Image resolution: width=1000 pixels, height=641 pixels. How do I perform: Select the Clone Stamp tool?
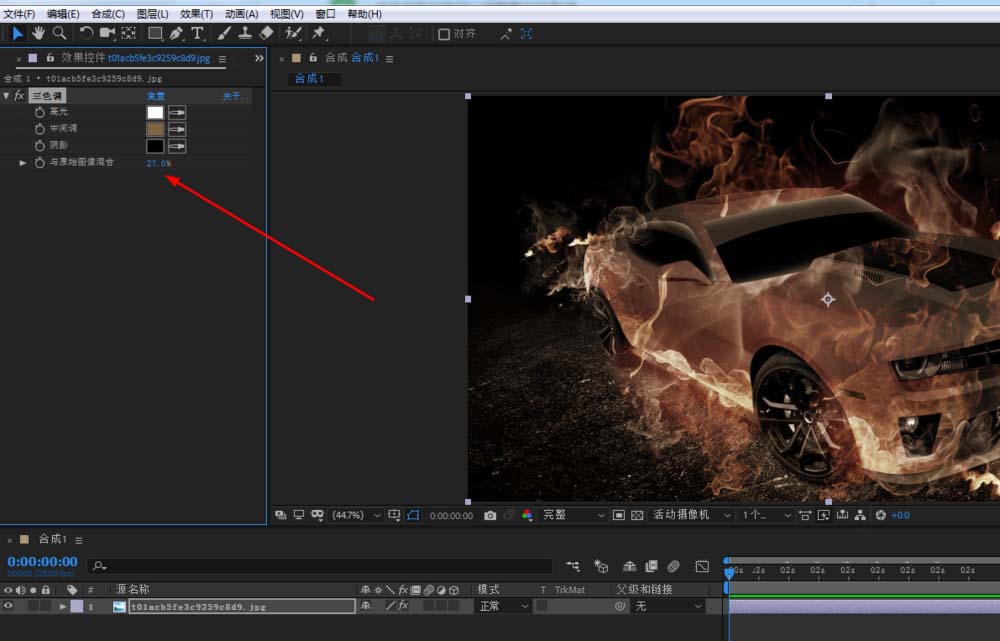click(245, 33)
